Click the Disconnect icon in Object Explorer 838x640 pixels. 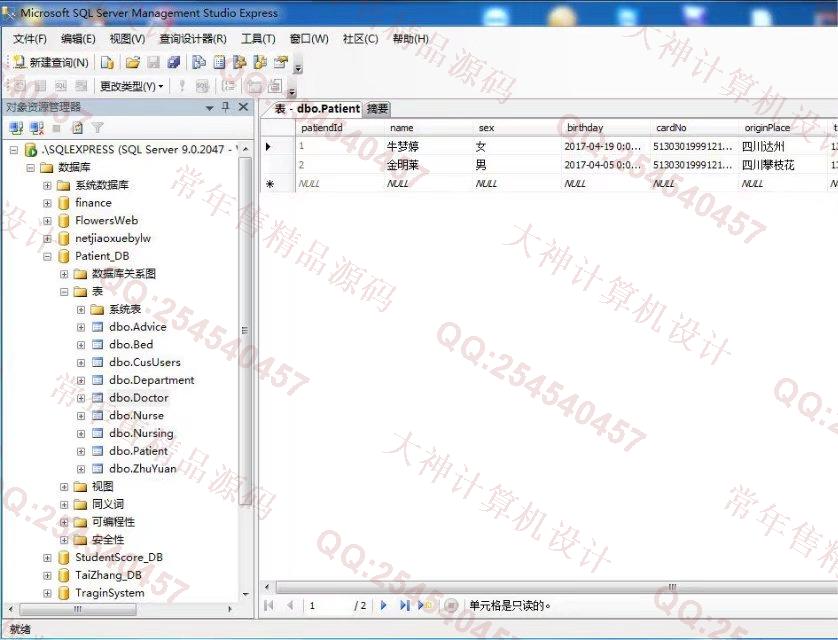click(37, 128)
